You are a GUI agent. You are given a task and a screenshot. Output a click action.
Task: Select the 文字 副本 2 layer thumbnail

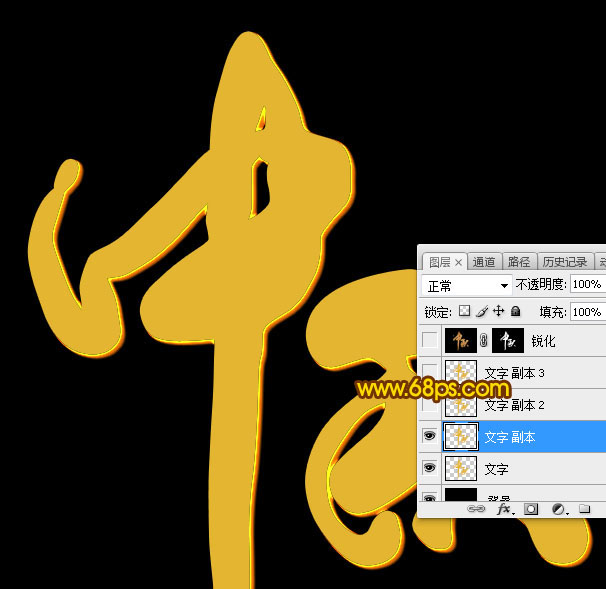pos(461,404)
